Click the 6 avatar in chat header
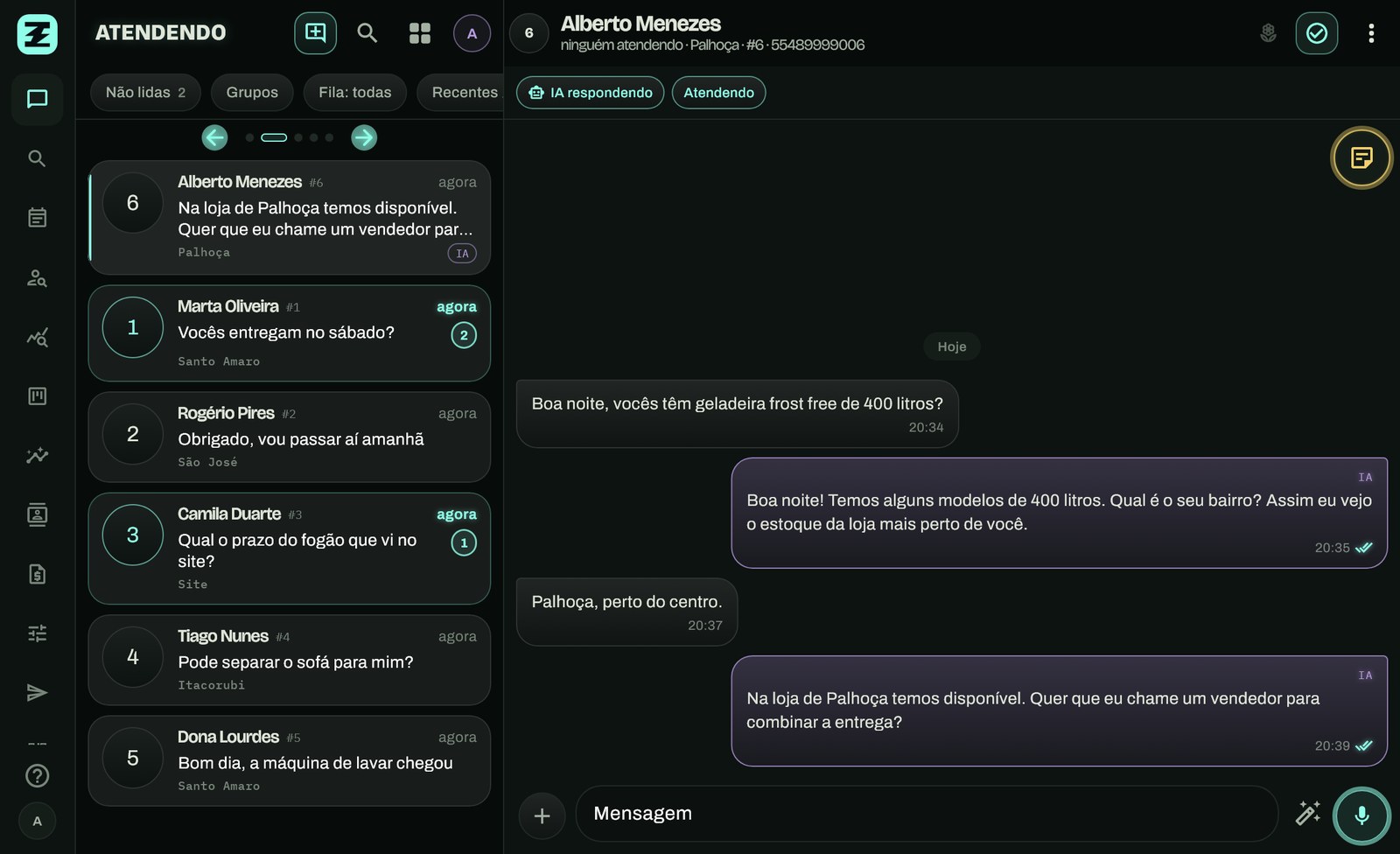The height and width of the screenshot is (854, 1400). coord(528,33)
